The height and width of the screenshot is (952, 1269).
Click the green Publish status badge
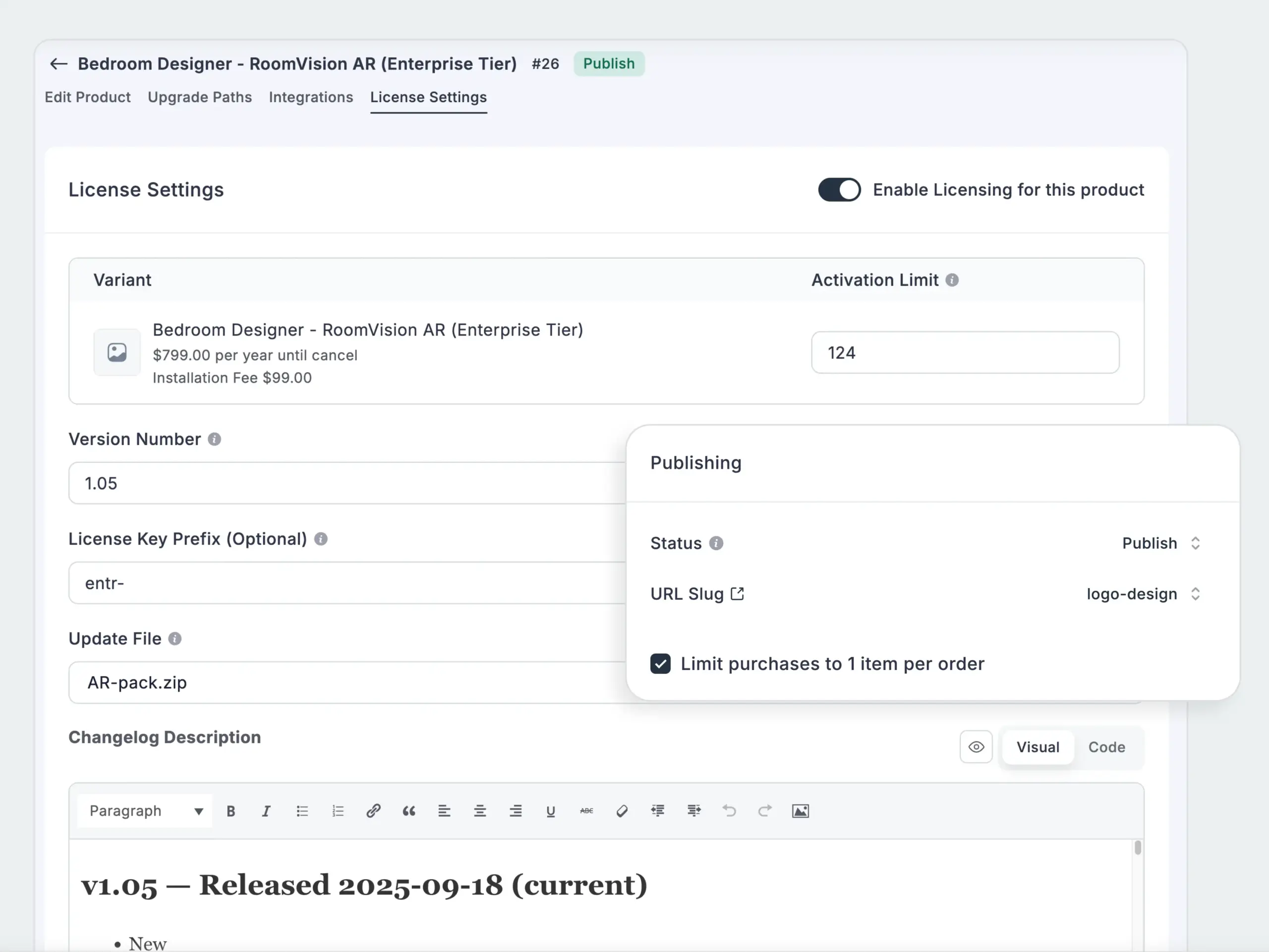609,63
